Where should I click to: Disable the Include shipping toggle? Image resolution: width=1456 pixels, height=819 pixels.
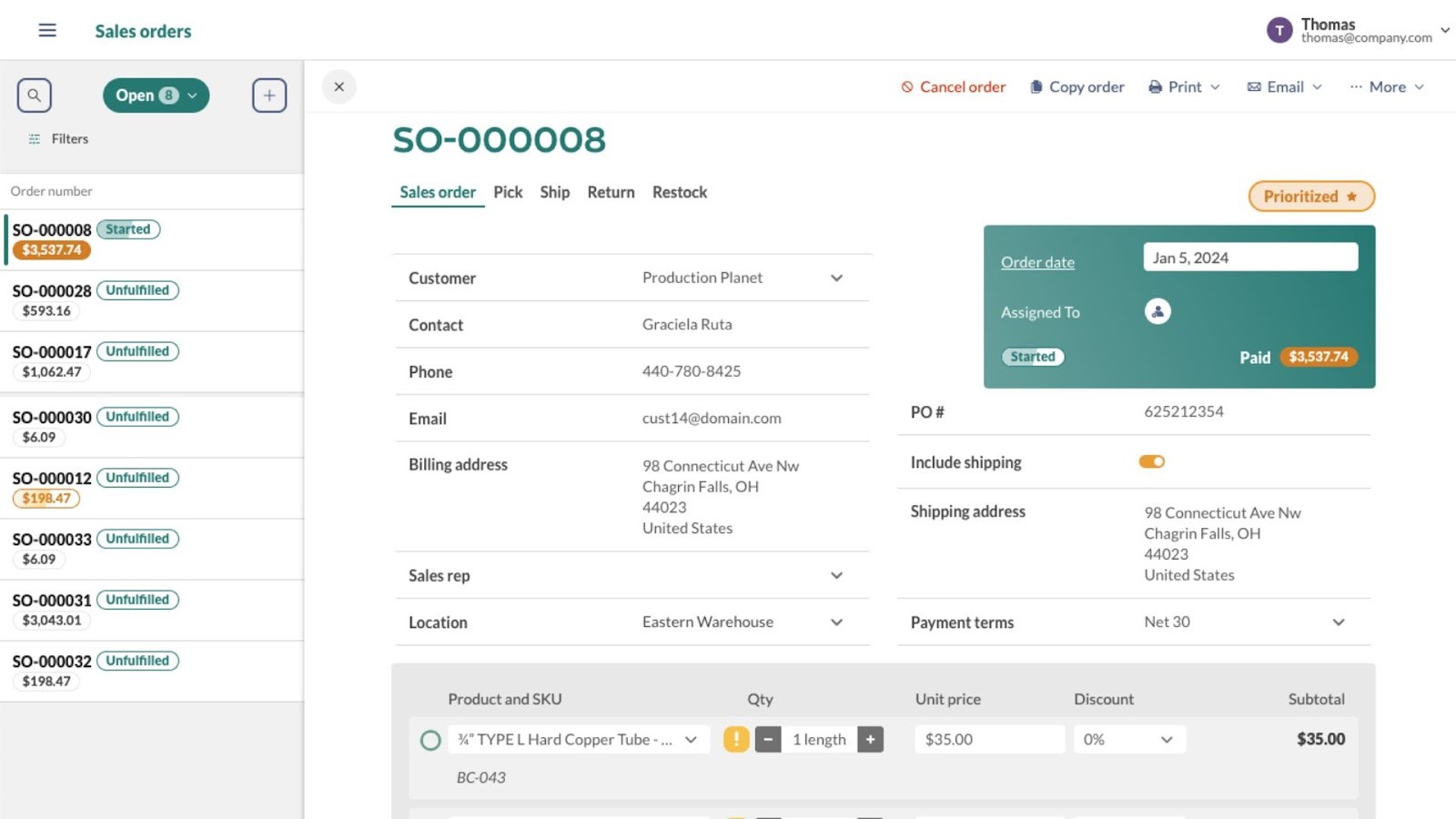(x=1151, y=461)
